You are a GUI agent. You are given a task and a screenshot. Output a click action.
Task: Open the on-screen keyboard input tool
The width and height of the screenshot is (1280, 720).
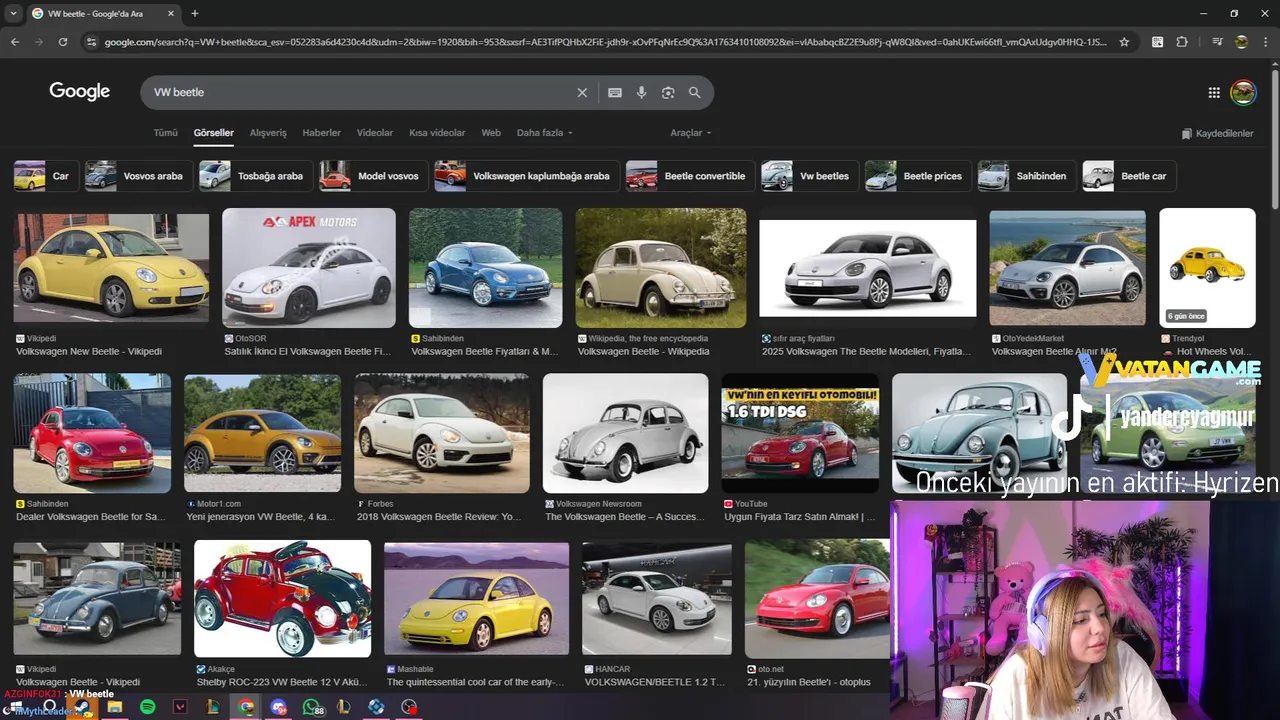615,92
